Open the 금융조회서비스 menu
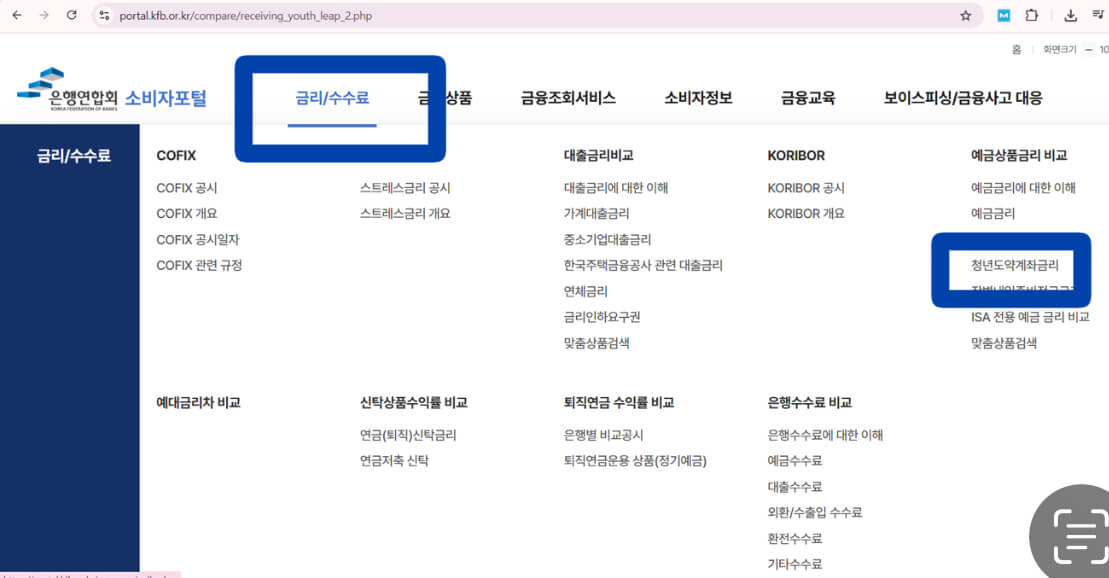 click(567, 96)
